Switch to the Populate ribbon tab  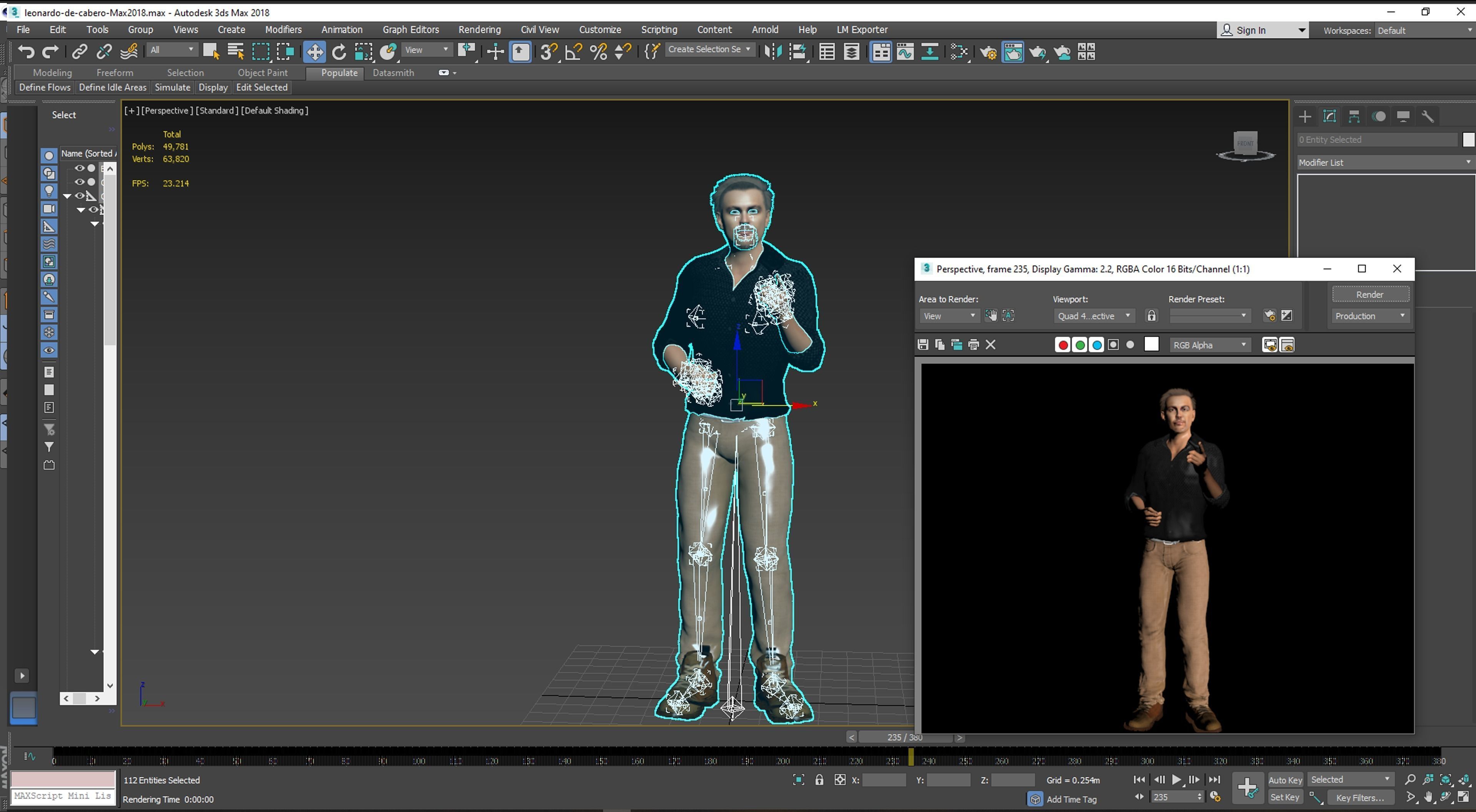(339, 73)
